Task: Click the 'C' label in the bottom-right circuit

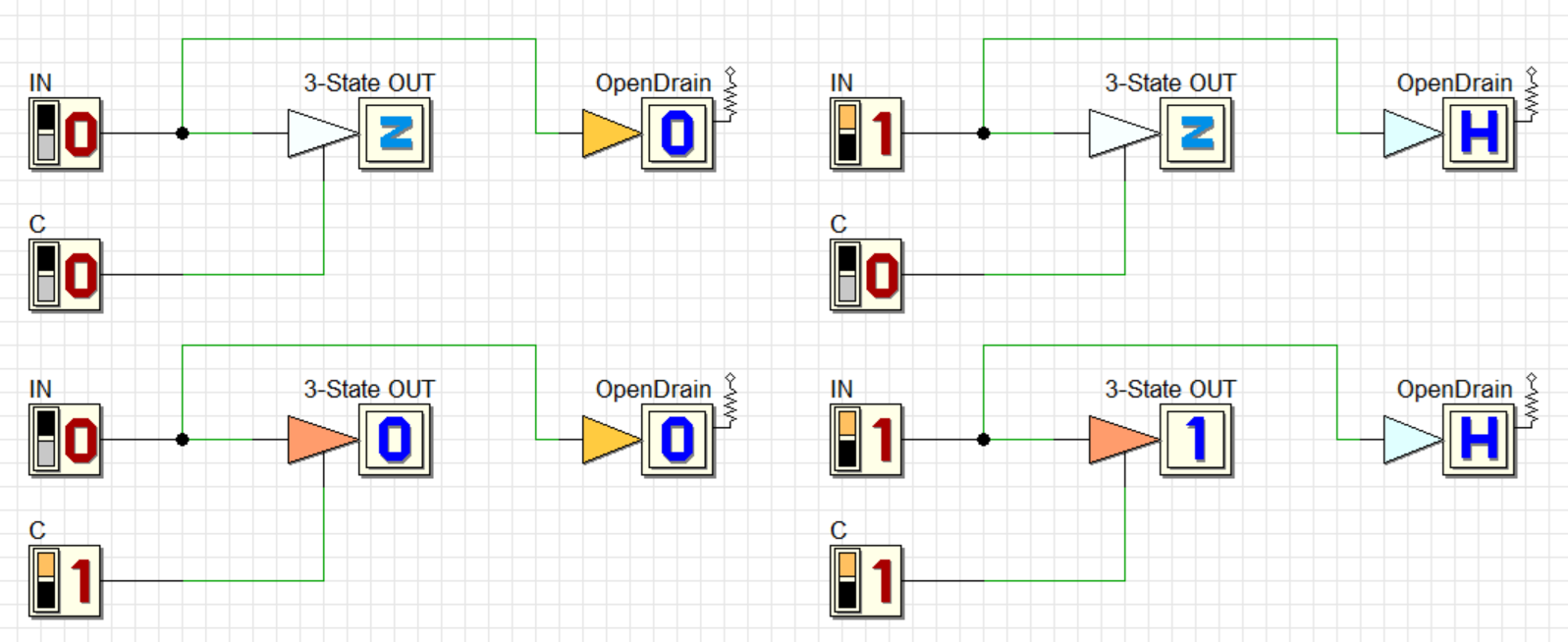Action: point(838,531)
